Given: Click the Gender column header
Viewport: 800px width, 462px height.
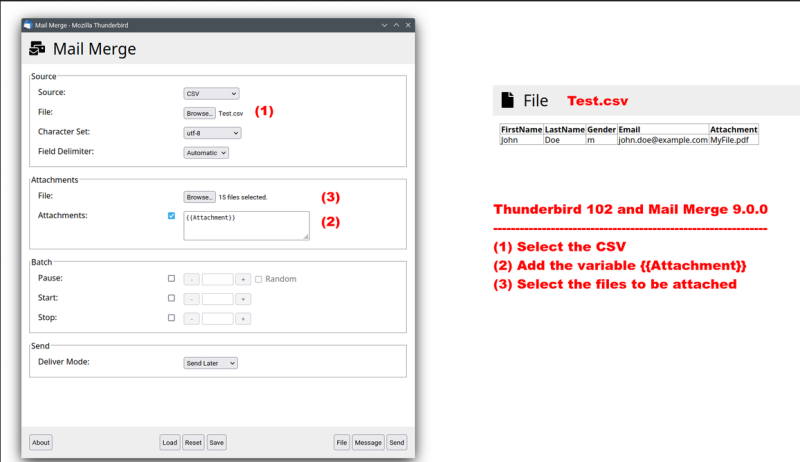Looking at the screenshot, I should tap(602, 130).
